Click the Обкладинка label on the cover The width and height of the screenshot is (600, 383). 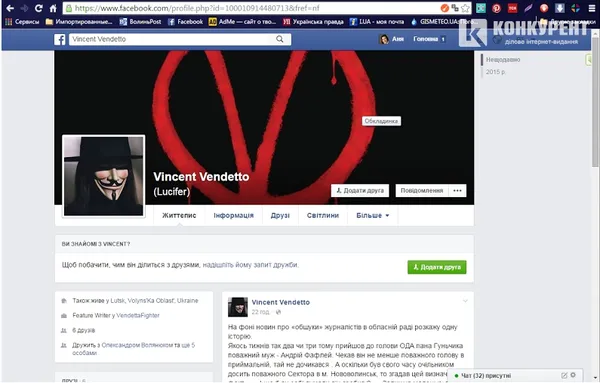pos(382,121)
